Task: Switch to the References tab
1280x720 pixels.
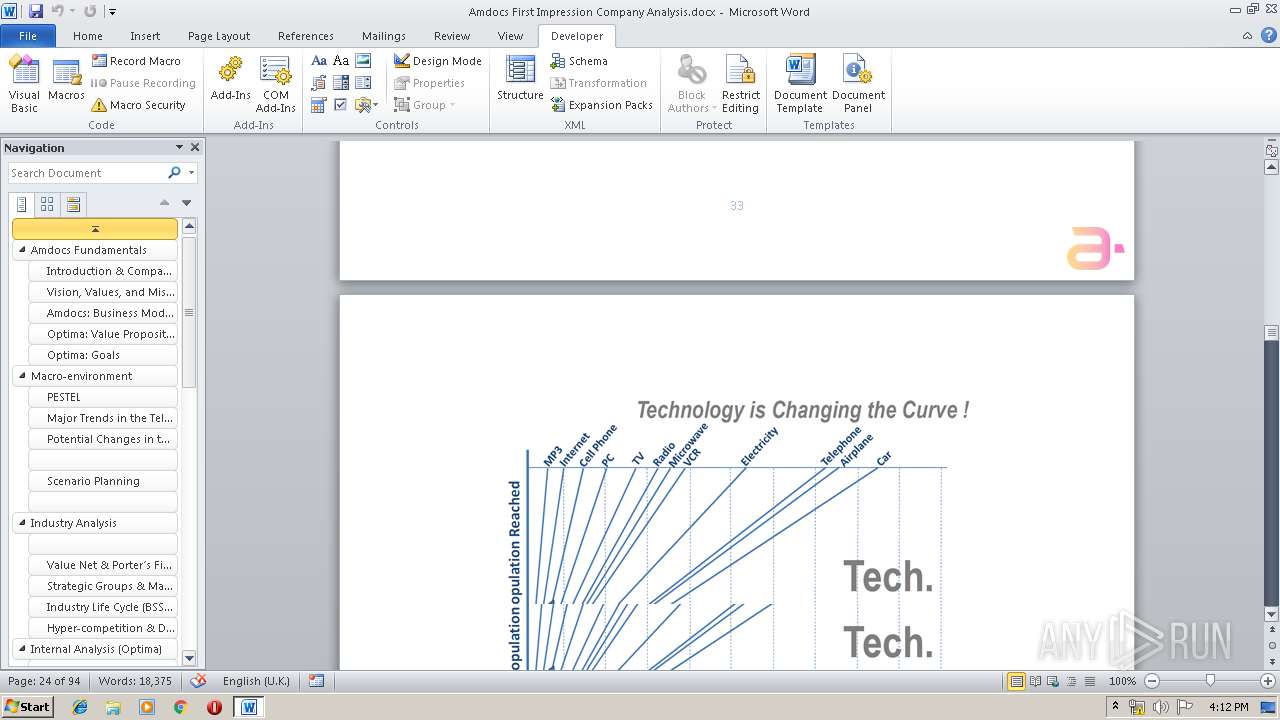Action: pos(306,36)
